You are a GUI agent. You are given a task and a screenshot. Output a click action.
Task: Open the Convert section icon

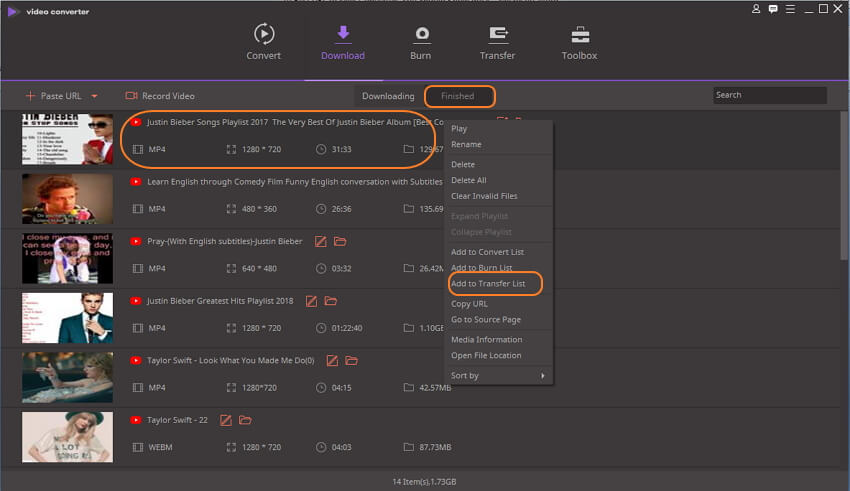263,34
